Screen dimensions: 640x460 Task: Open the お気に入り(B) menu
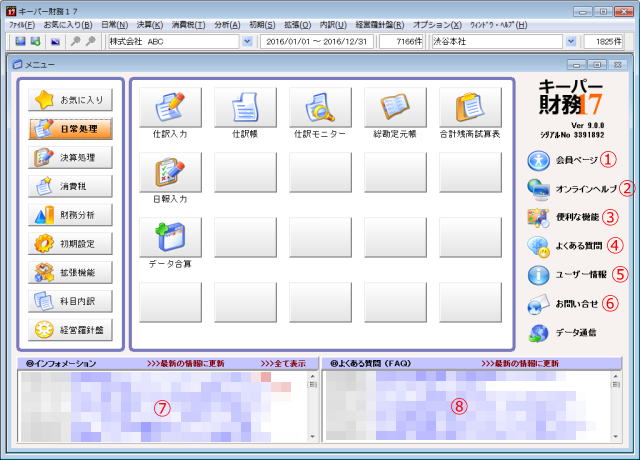click(68, 25)
